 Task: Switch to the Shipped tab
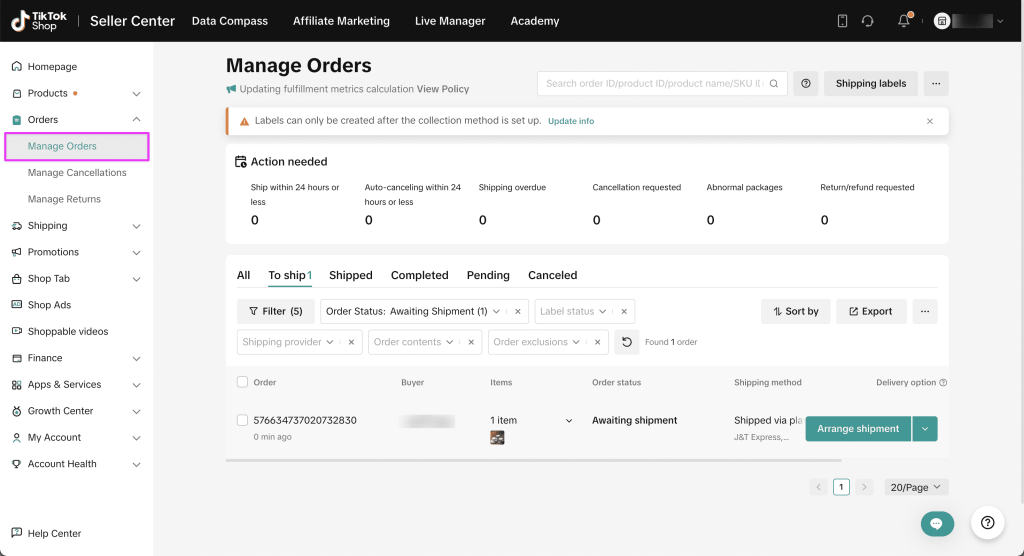pyautogui.click(x=350, y=275)
